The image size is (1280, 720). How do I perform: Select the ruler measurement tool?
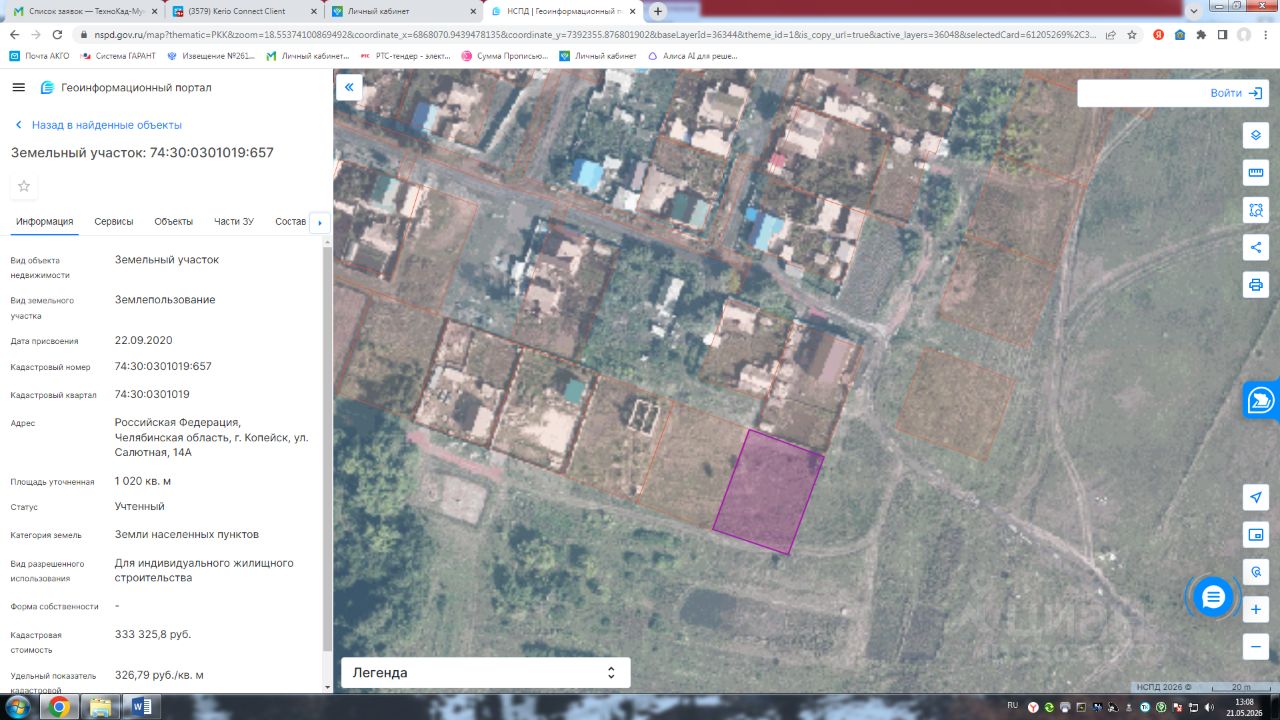point(1256,172)
